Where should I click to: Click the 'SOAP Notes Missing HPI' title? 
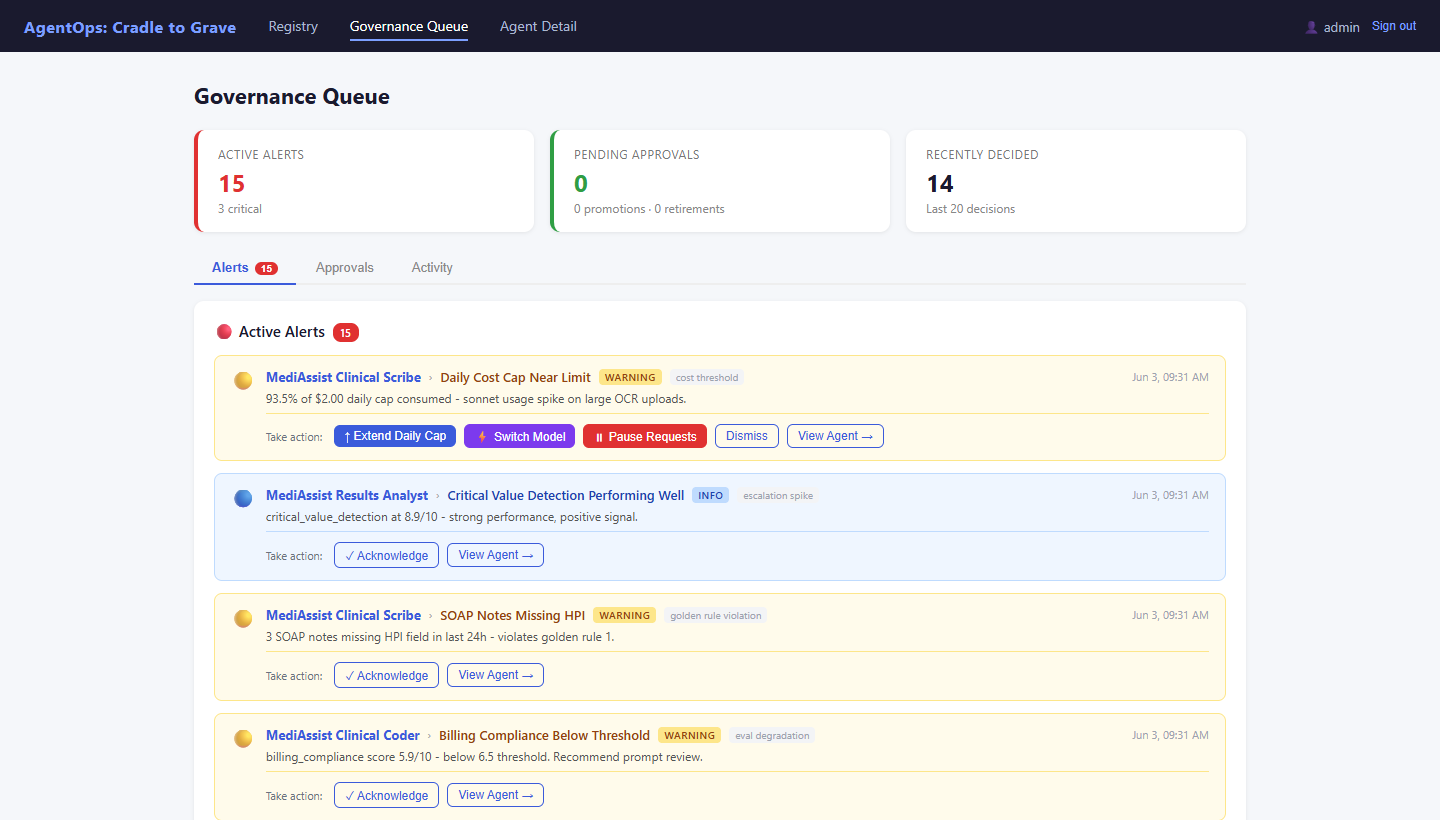point(512,615)
